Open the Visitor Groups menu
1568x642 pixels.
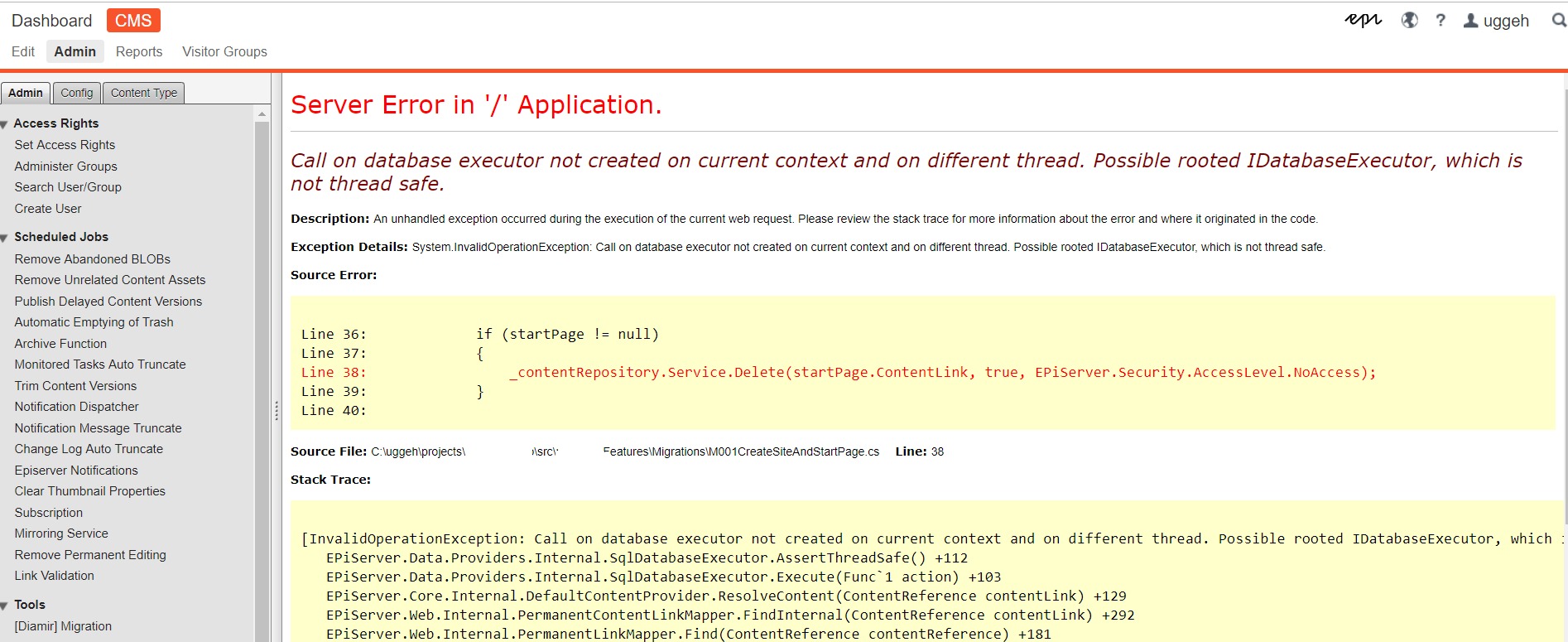click(224, 51)
